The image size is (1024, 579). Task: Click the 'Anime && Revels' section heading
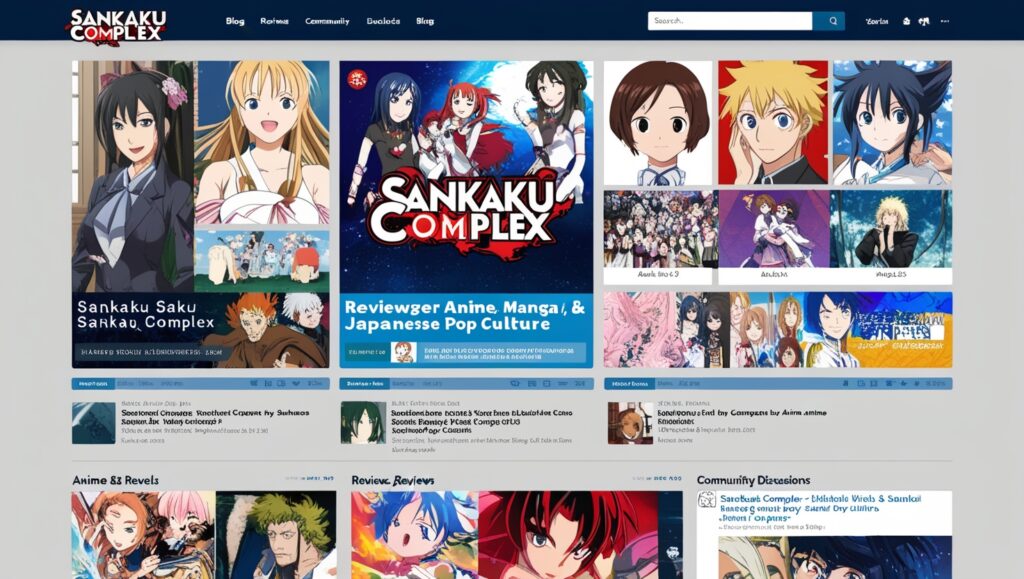click(x=116, y=480)
